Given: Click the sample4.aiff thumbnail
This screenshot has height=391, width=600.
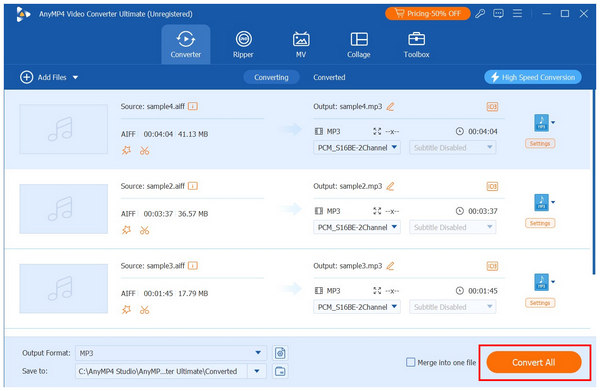Looking at the screenshot, I should (64, 129).
